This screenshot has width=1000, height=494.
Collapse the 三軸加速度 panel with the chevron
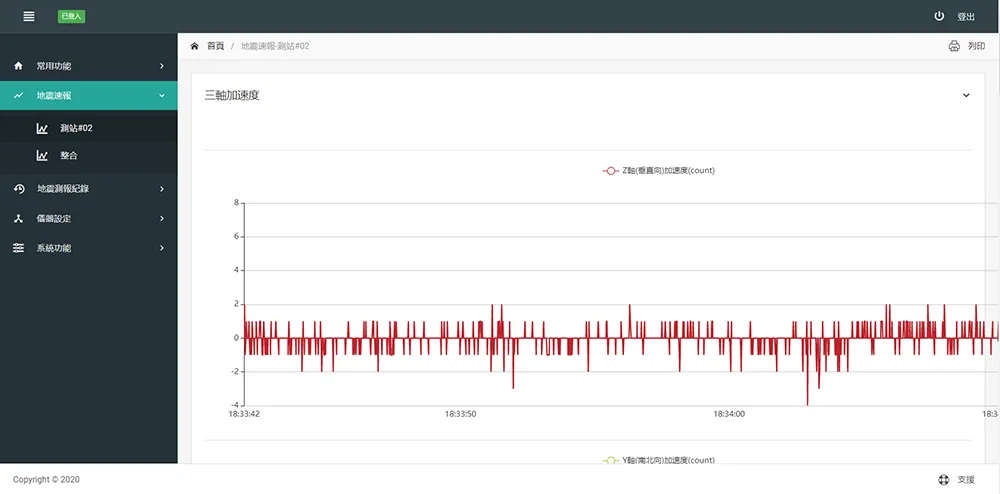tap(966, 96)
